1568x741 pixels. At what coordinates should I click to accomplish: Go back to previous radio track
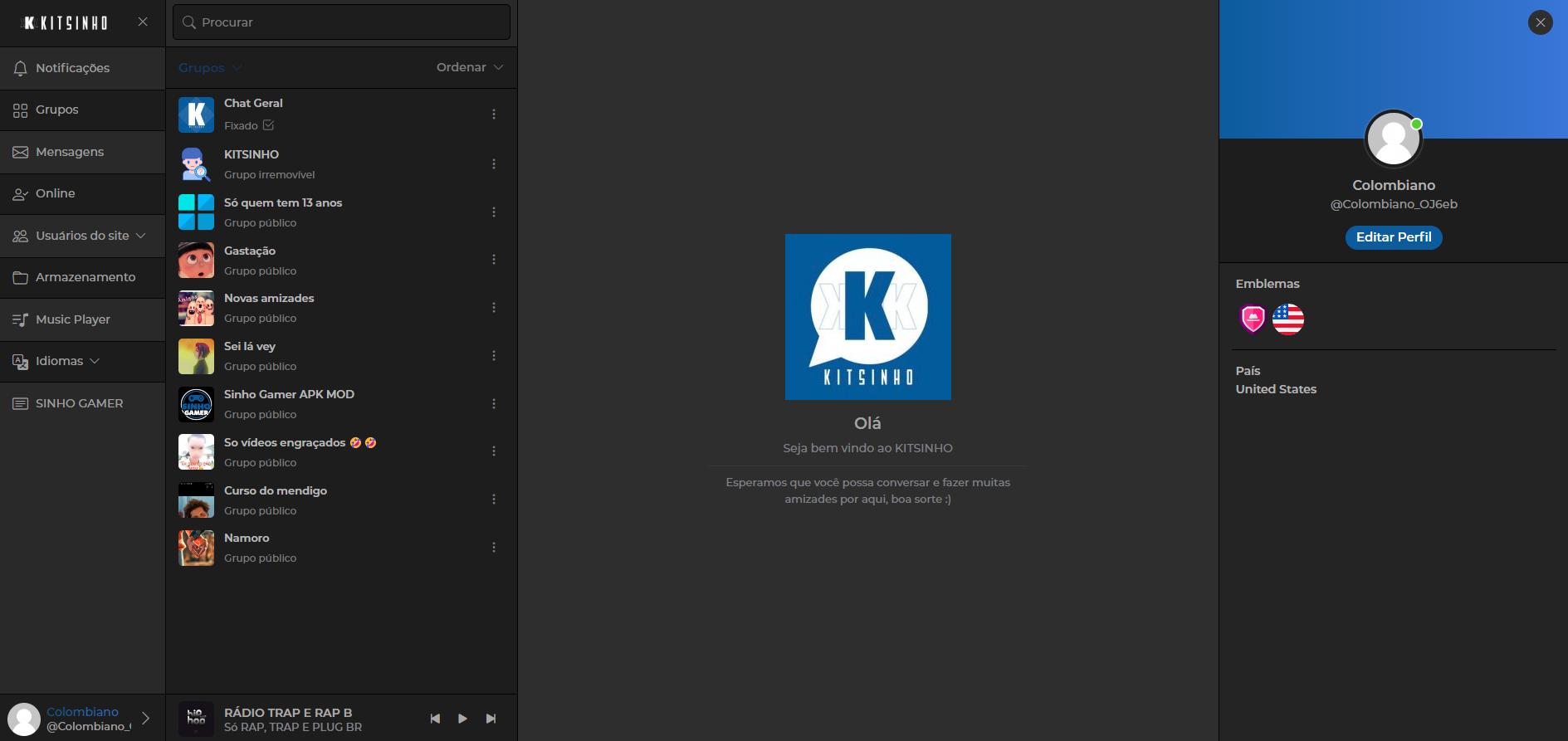435,719
